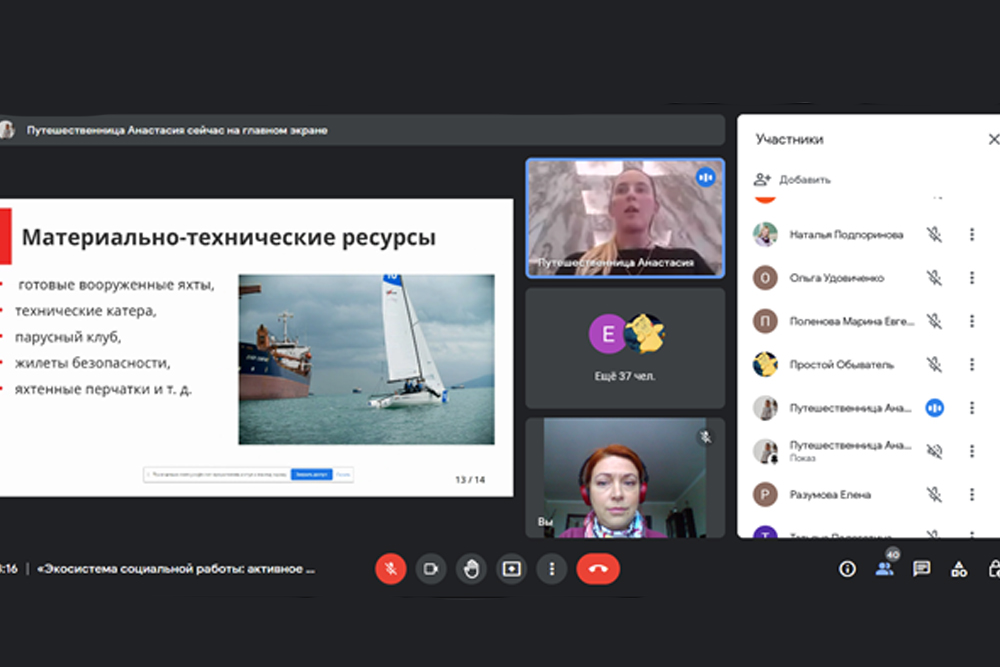
Task: Click Добавить to add people
Action: tap(794, 180)
